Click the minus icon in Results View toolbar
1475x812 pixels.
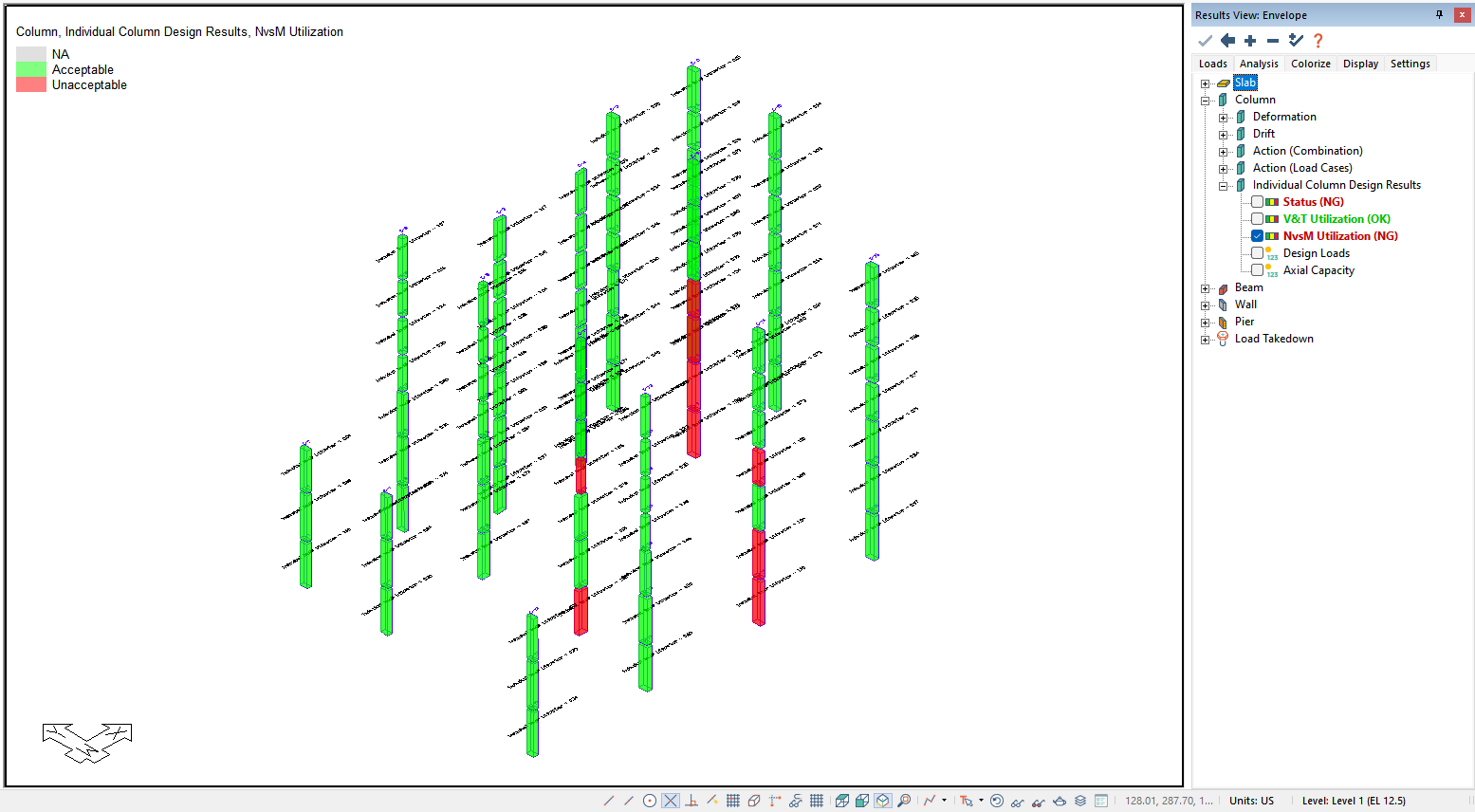(1273, 41)
